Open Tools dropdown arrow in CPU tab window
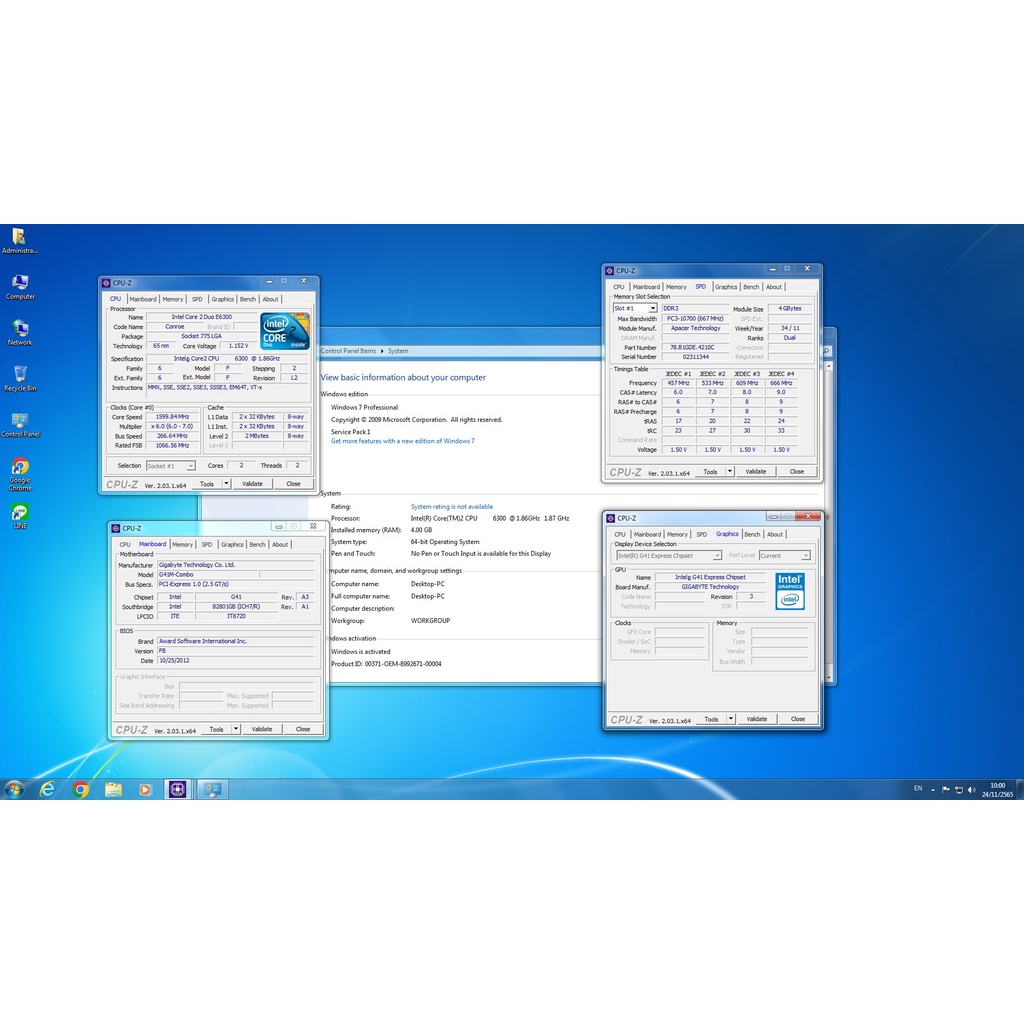Screen dimensions: 1024x1024 coord(226,483)
